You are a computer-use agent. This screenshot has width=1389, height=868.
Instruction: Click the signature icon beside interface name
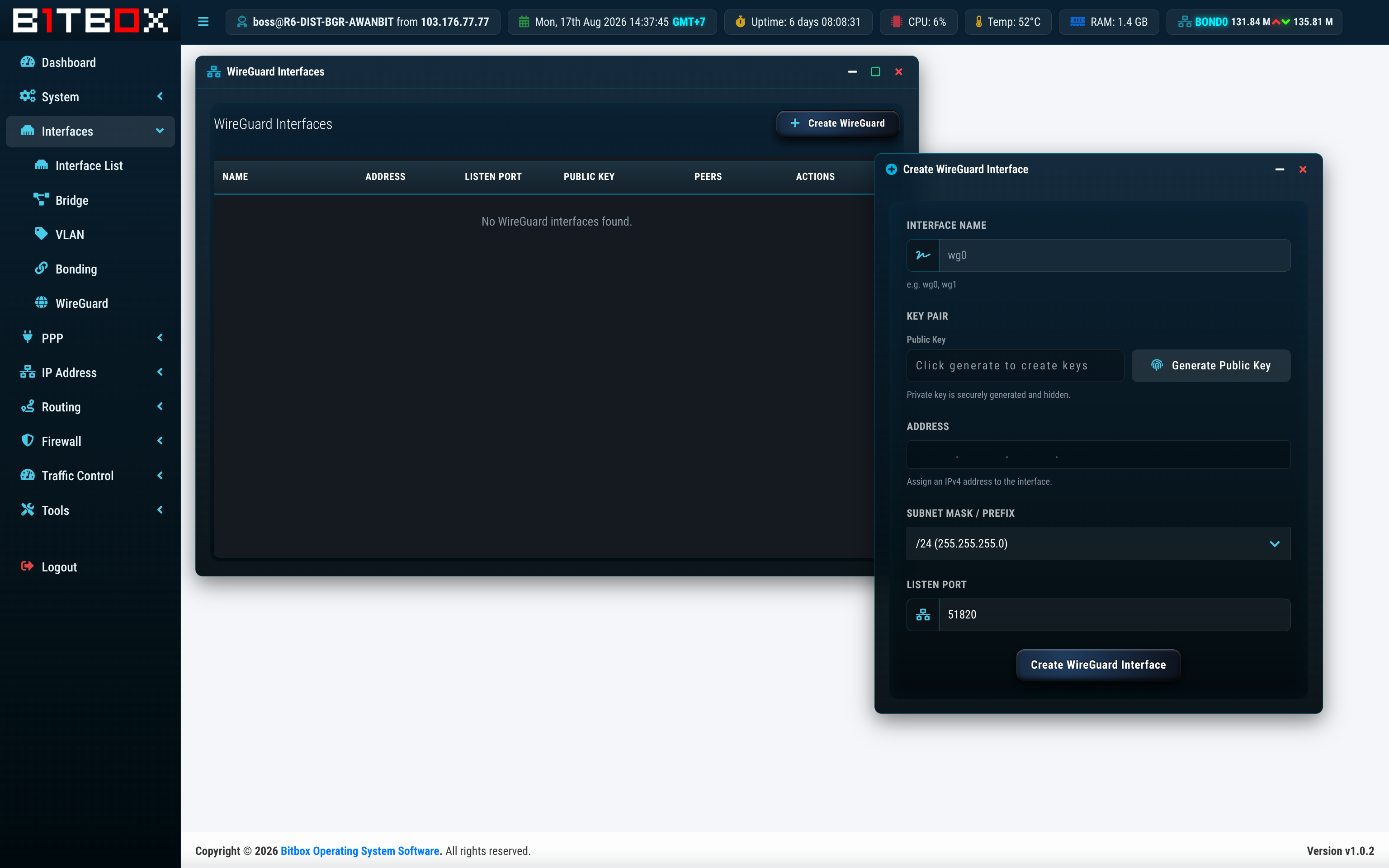(922, 255)
